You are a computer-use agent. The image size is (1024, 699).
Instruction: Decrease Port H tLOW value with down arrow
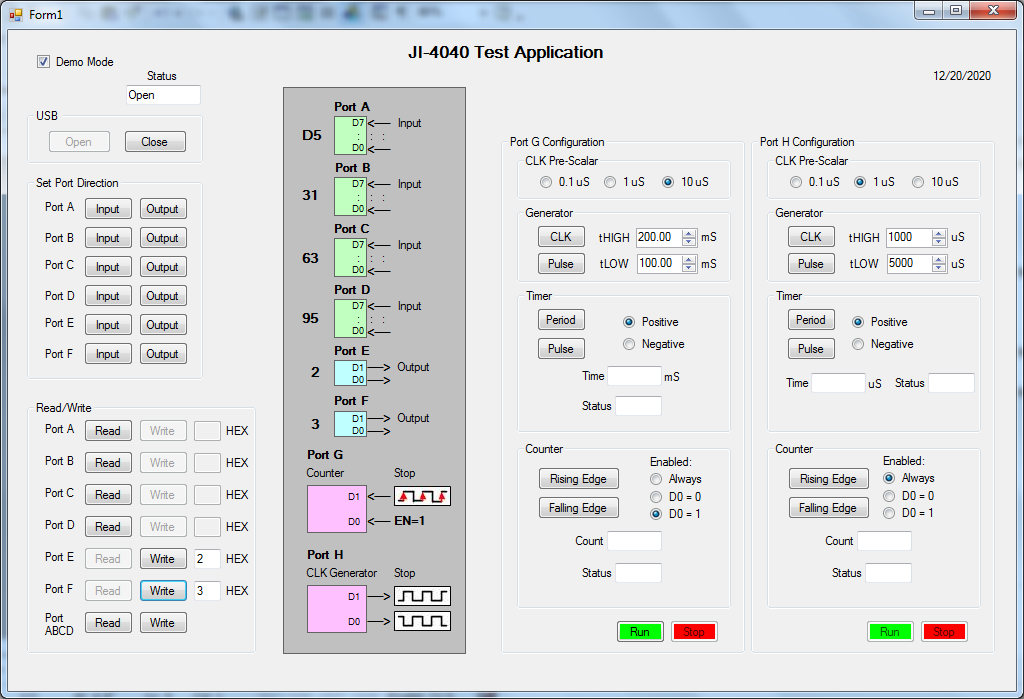(938, 268)
